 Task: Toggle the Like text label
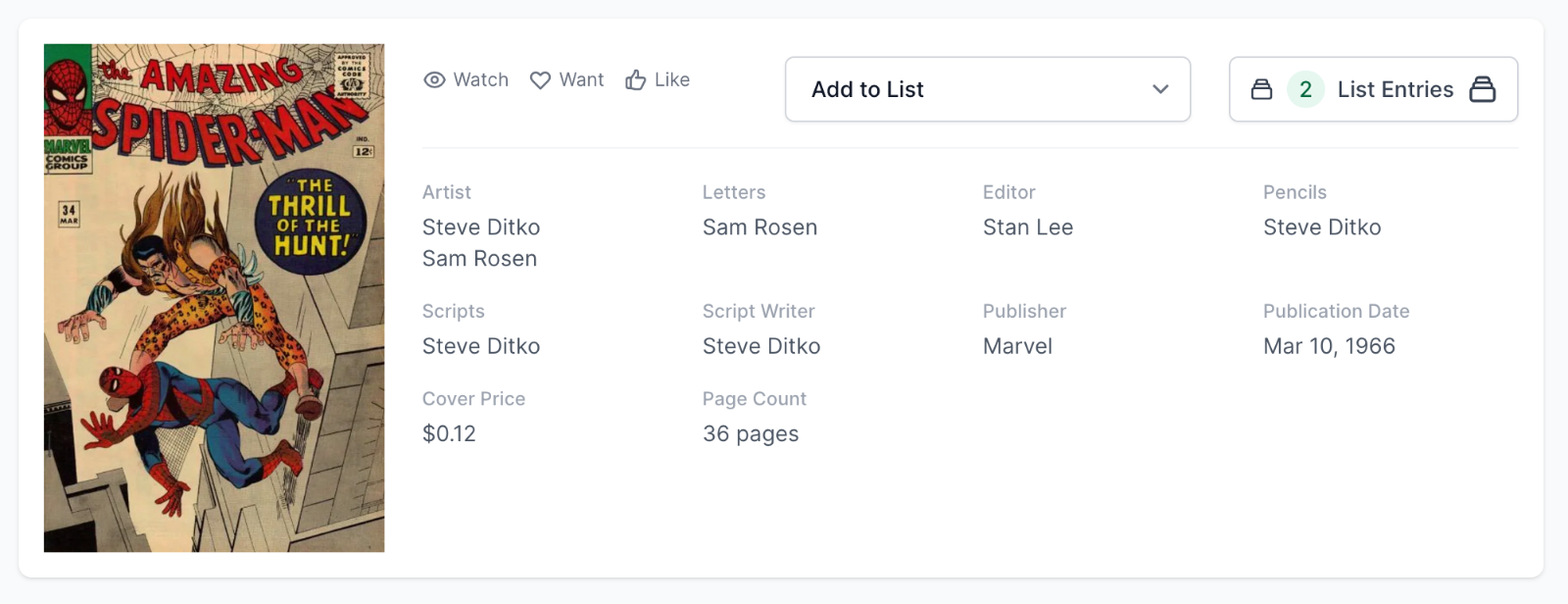click(671, 80)
